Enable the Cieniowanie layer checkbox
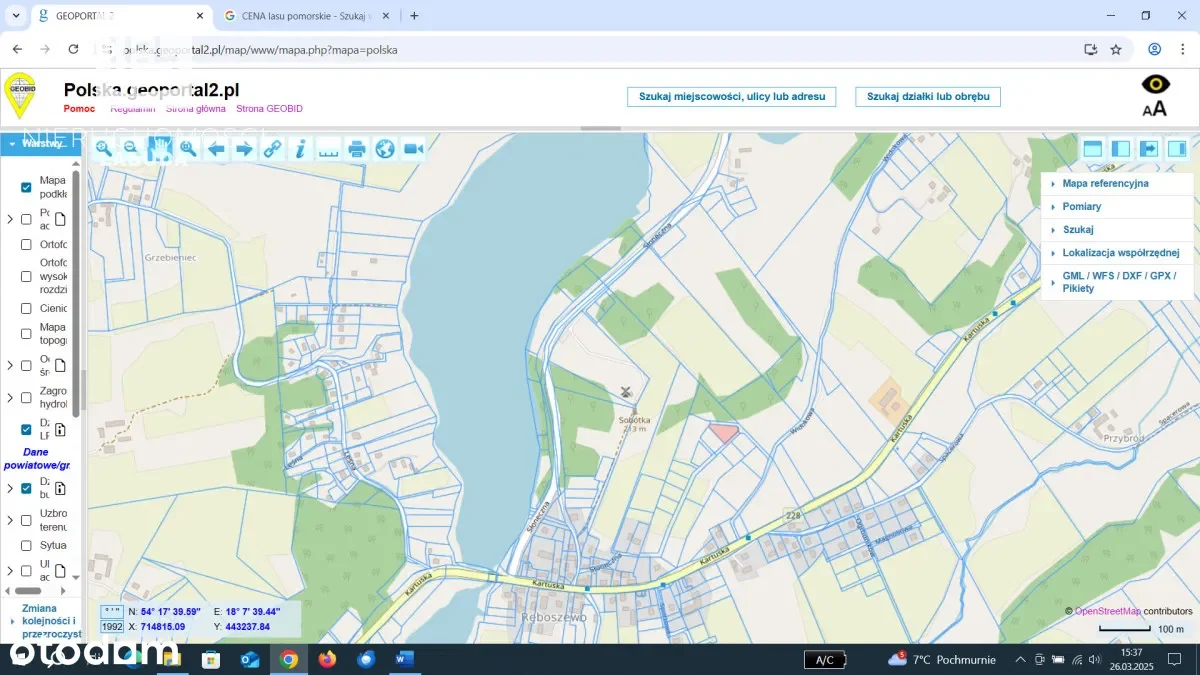Viewport: 1200px width, 675px height. (x=27, y=309)
